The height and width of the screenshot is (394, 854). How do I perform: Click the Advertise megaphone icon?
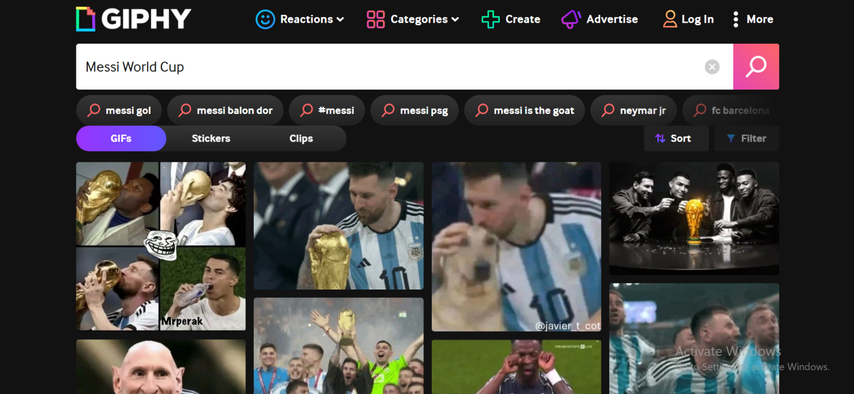pos(571,19)
